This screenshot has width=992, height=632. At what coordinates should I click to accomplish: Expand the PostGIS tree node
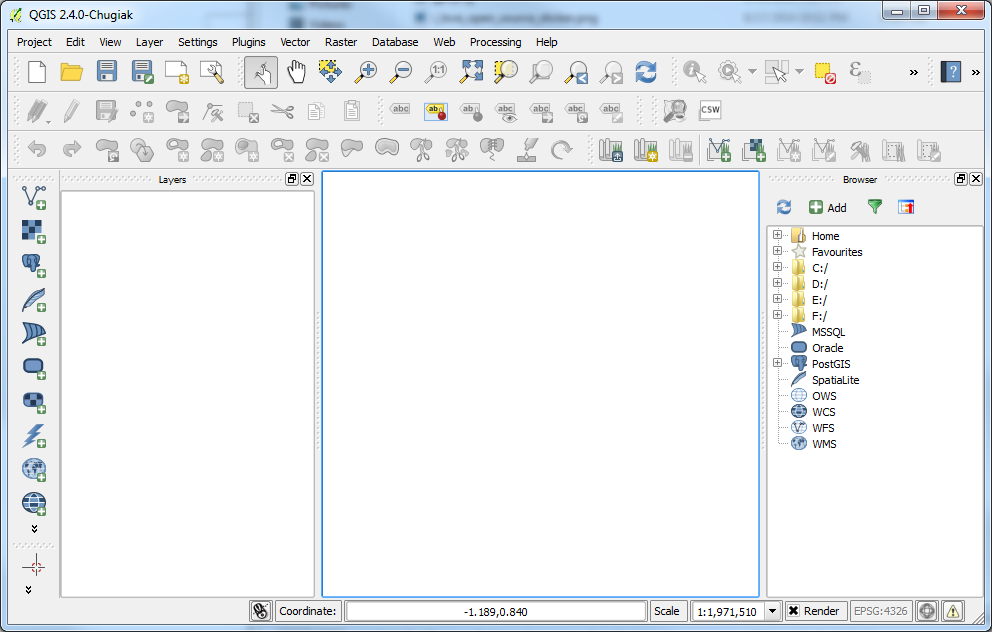(x=777, y=364)
